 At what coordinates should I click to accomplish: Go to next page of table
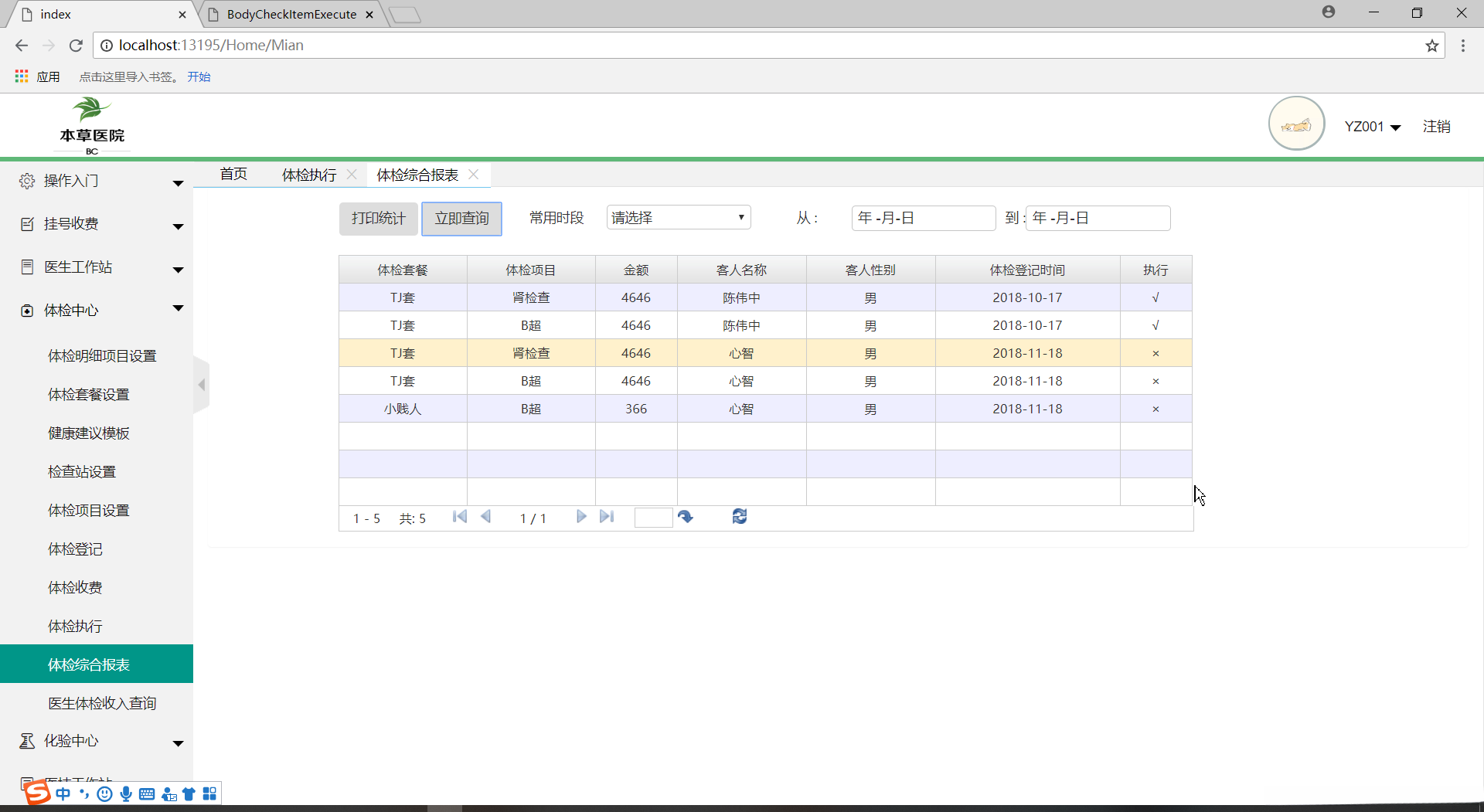click(581, 517)
